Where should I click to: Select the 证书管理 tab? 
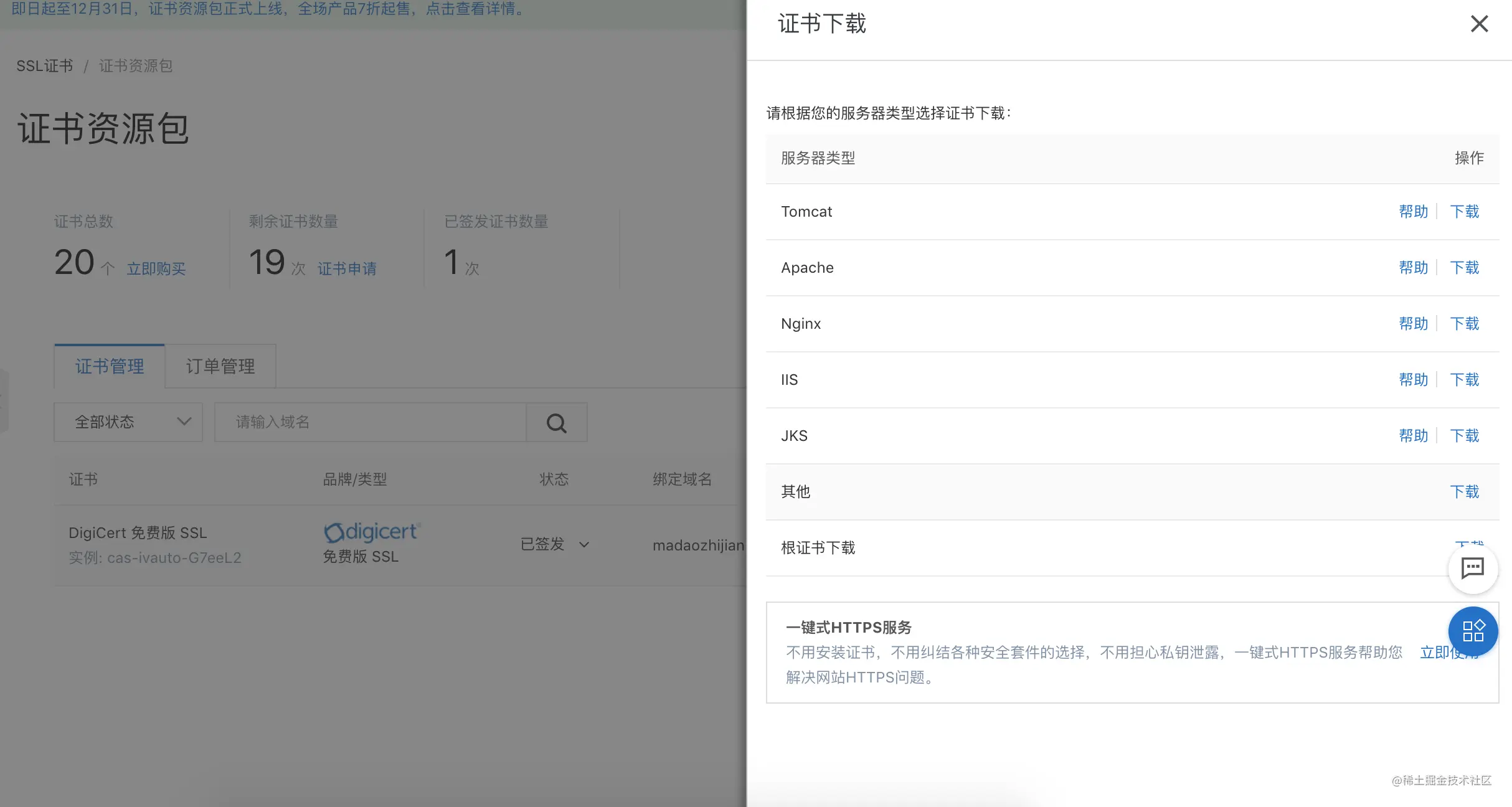point(110,366)
